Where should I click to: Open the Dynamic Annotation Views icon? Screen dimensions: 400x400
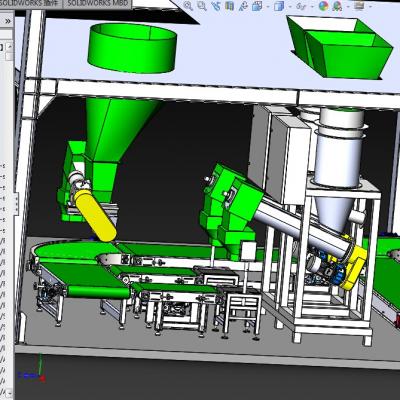pos(243,6)
